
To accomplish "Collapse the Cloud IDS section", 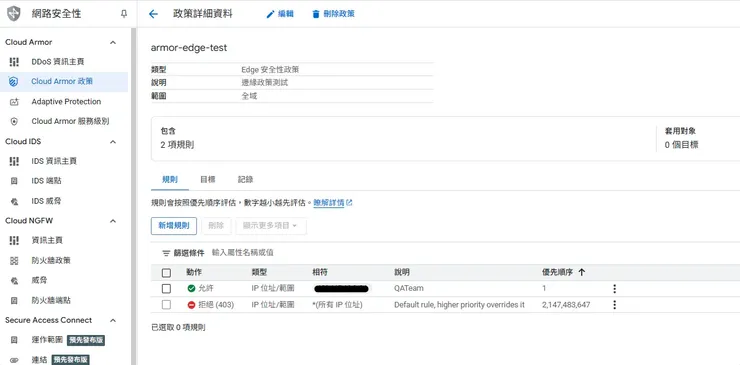I will [113, 142].
